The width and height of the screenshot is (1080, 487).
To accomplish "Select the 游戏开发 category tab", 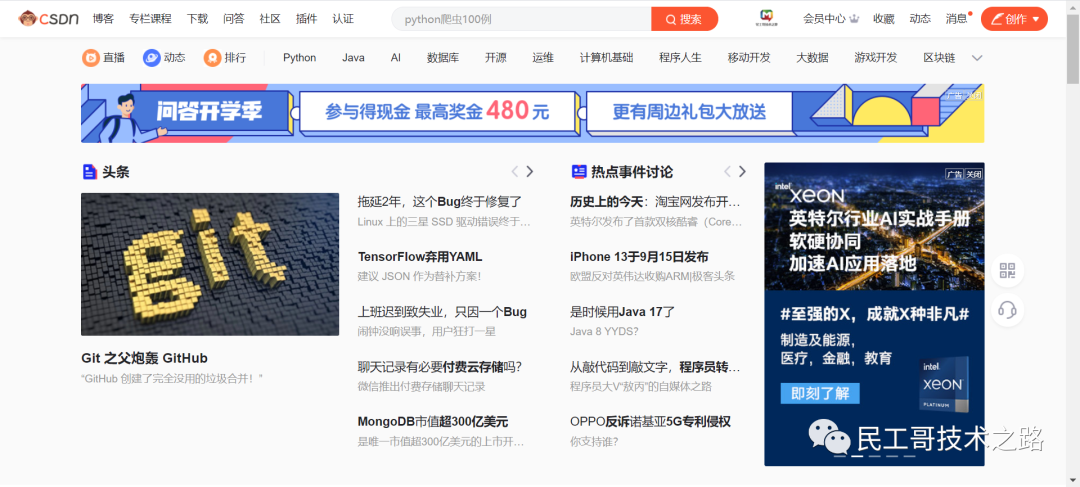I will [x=875, y=58].
